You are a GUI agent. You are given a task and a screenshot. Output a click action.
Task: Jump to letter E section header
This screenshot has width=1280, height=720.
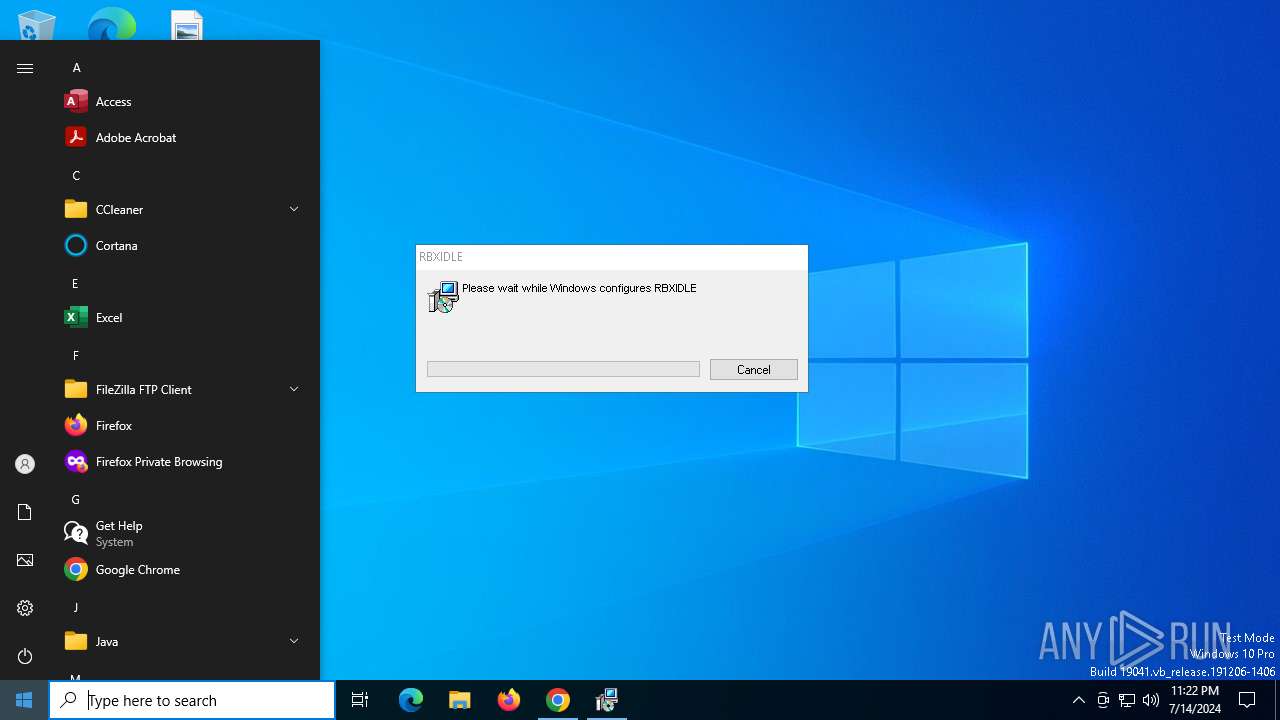click(x=75, y=284)
